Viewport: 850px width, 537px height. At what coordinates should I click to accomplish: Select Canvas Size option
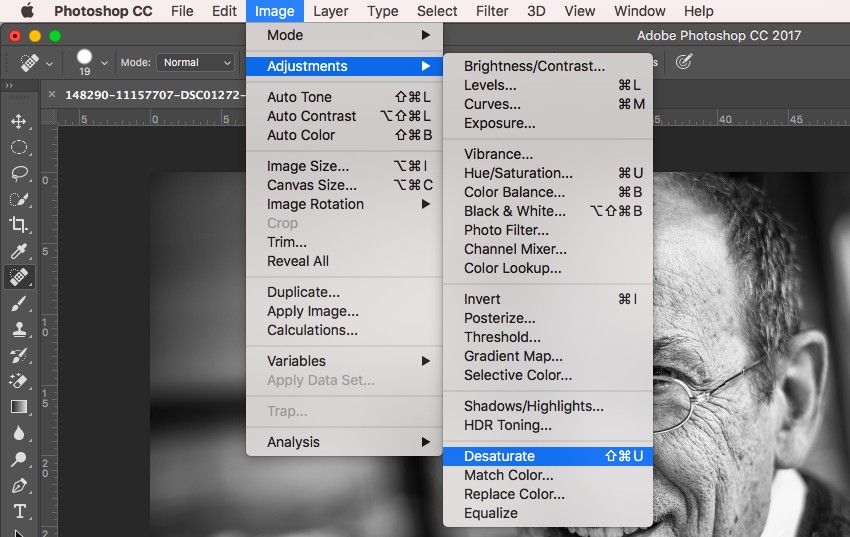(344, 185)
